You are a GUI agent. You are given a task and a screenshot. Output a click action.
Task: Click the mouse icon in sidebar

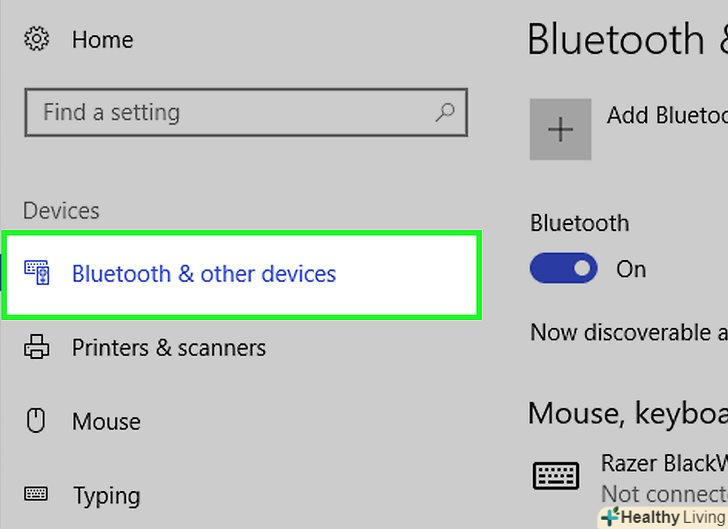37,421
